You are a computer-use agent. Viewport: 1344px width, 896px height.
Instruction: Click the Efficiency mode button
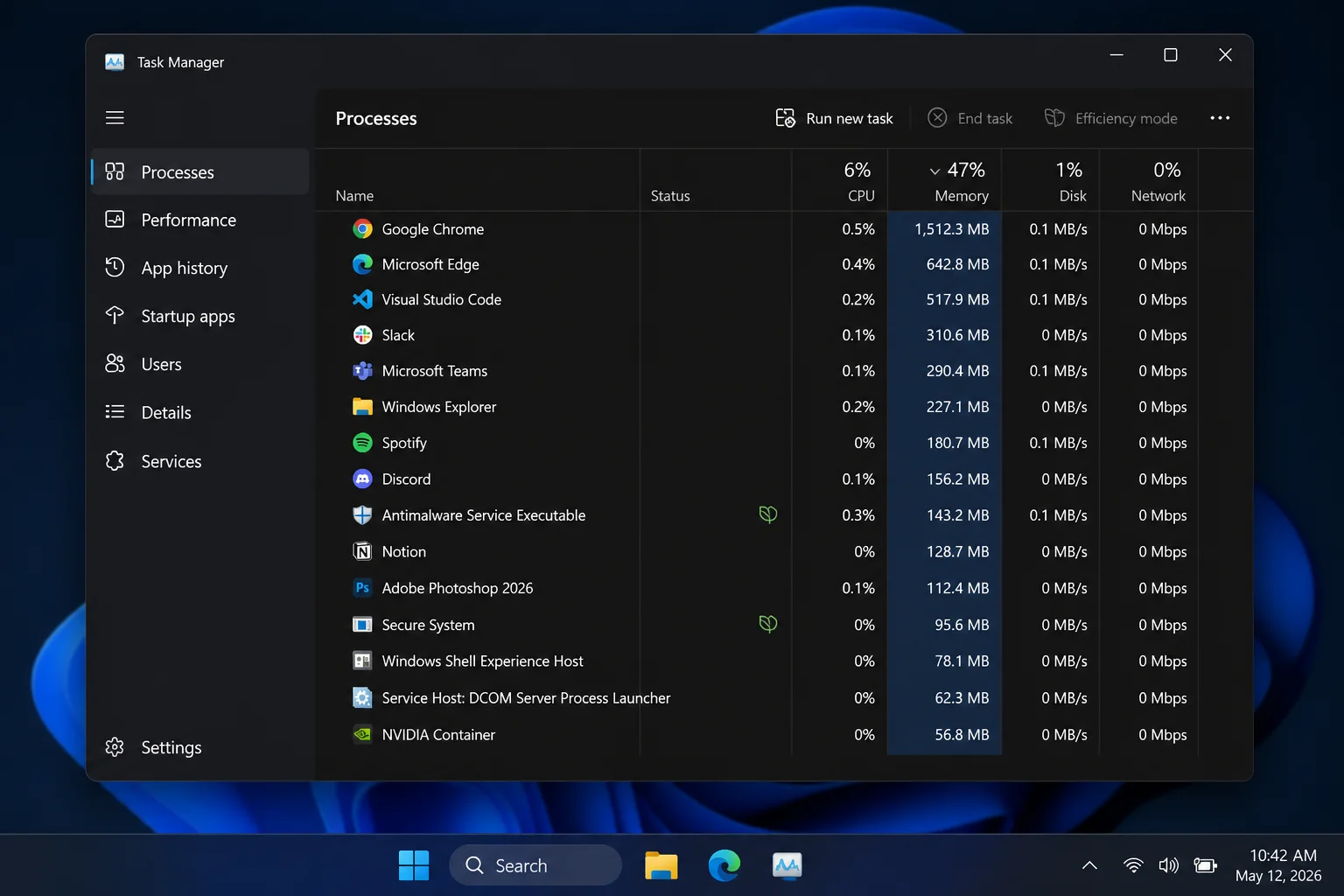tap(1111, 118)
